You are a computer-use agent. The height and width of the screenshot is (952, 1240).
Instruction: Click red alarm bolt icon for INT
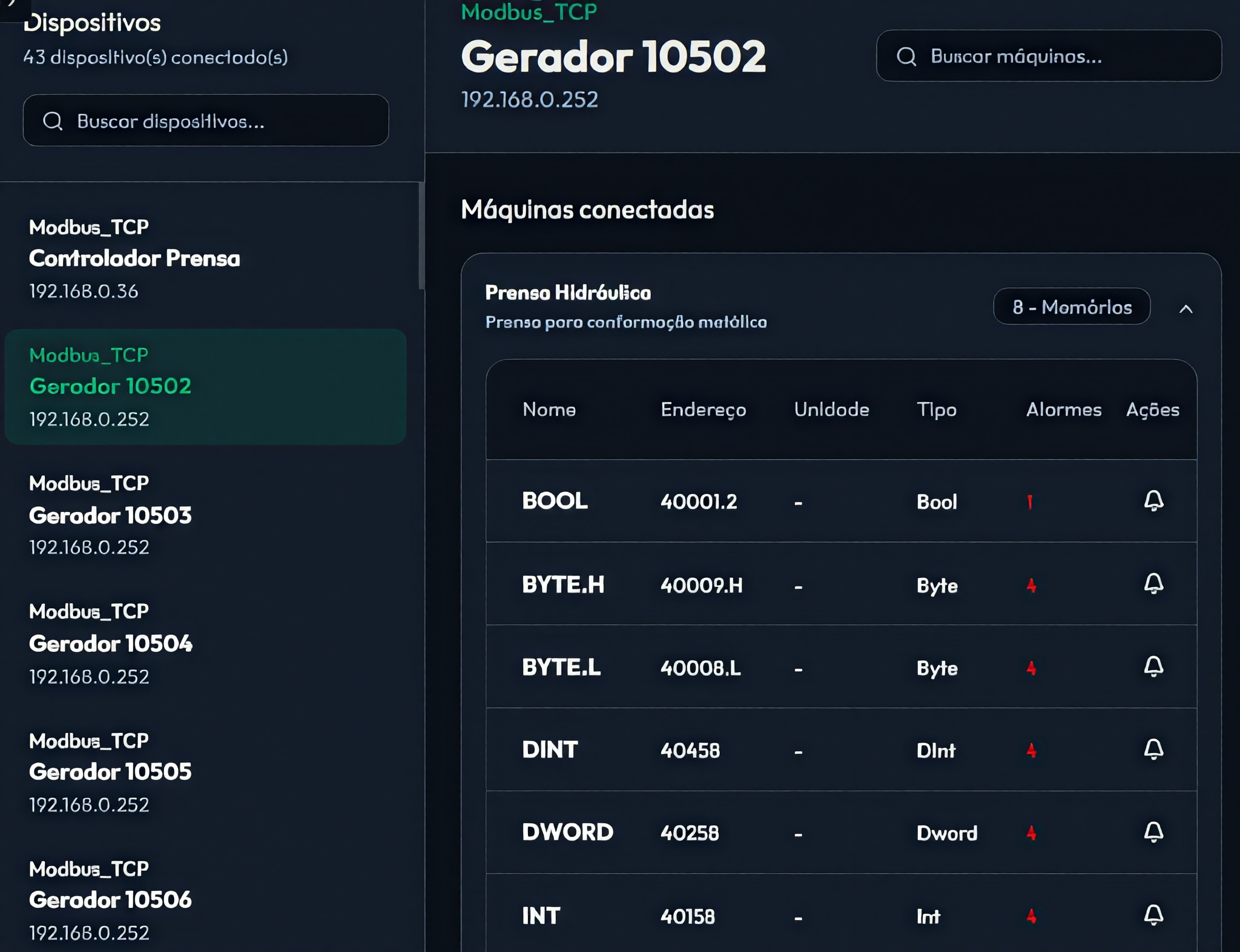(1032, 916)
